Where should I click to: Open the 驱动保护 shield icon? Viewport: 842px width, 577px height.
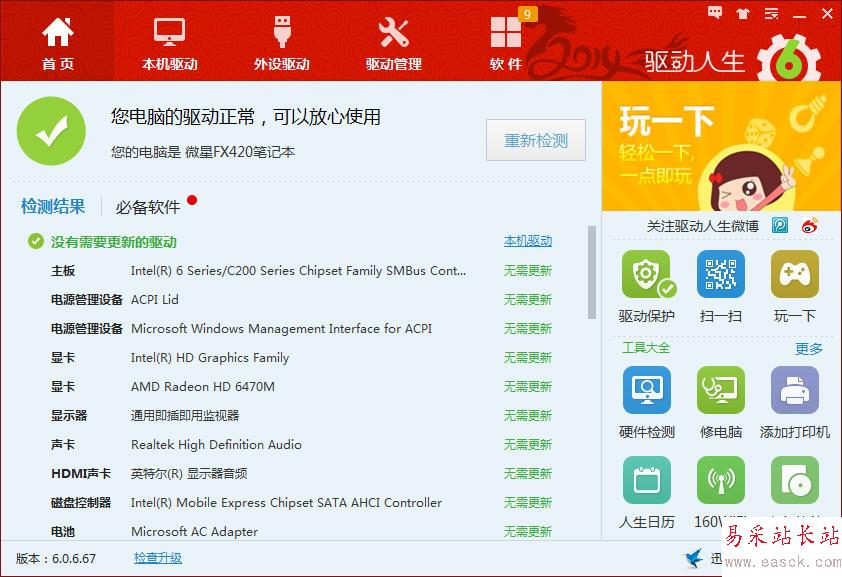[646, 274]
